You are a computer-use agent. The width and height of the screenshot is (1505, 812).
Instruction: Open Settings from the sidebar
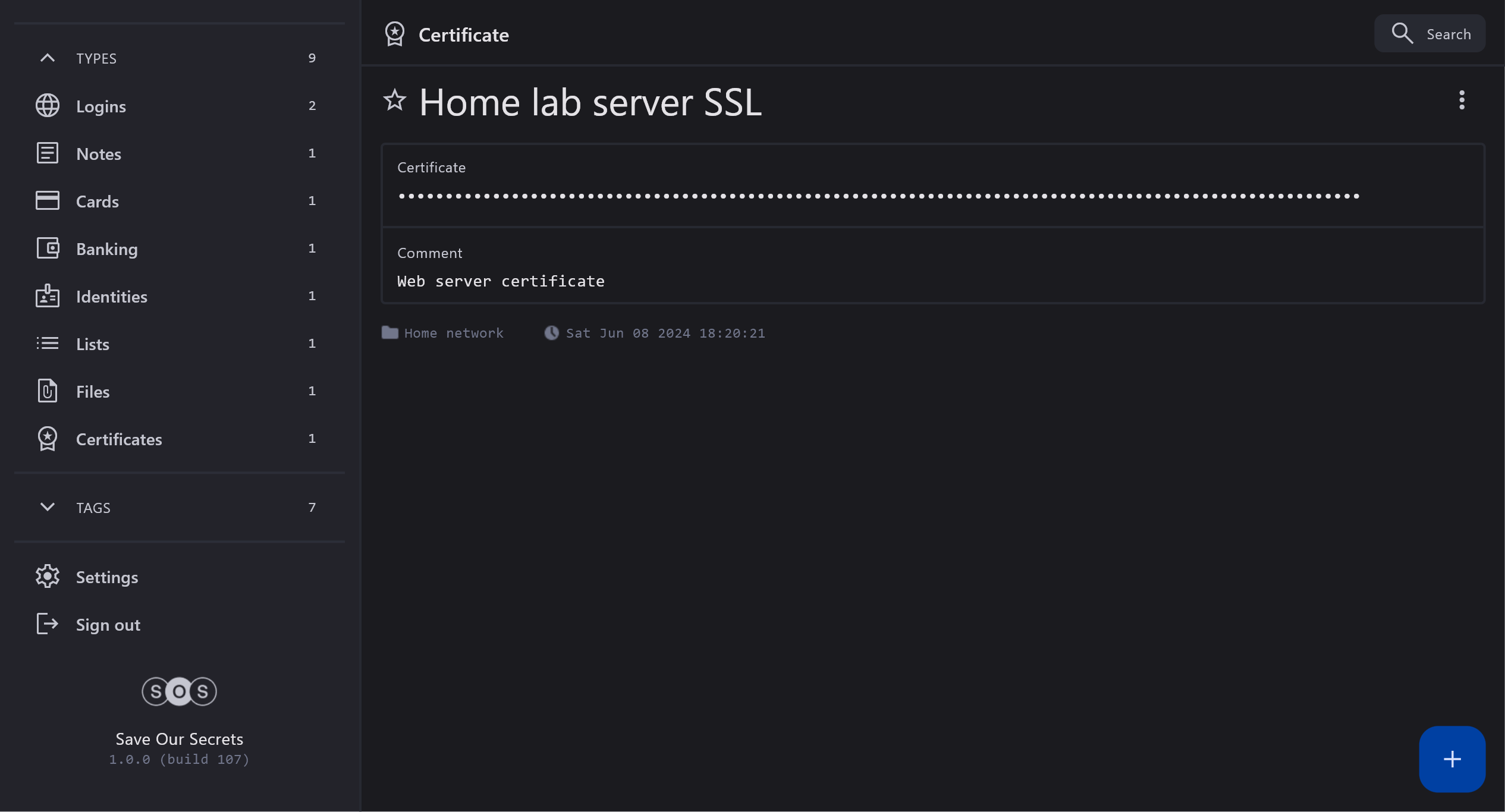coord(107,577)
